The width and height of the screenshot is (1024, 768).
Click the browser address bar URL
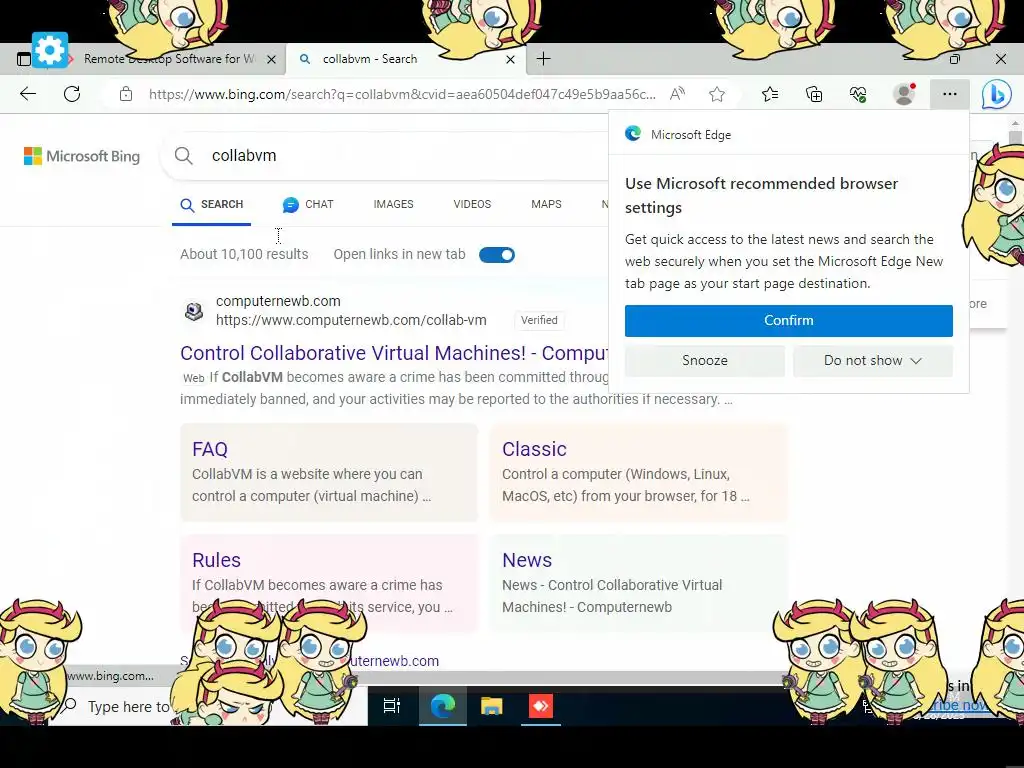click(402, 95)
